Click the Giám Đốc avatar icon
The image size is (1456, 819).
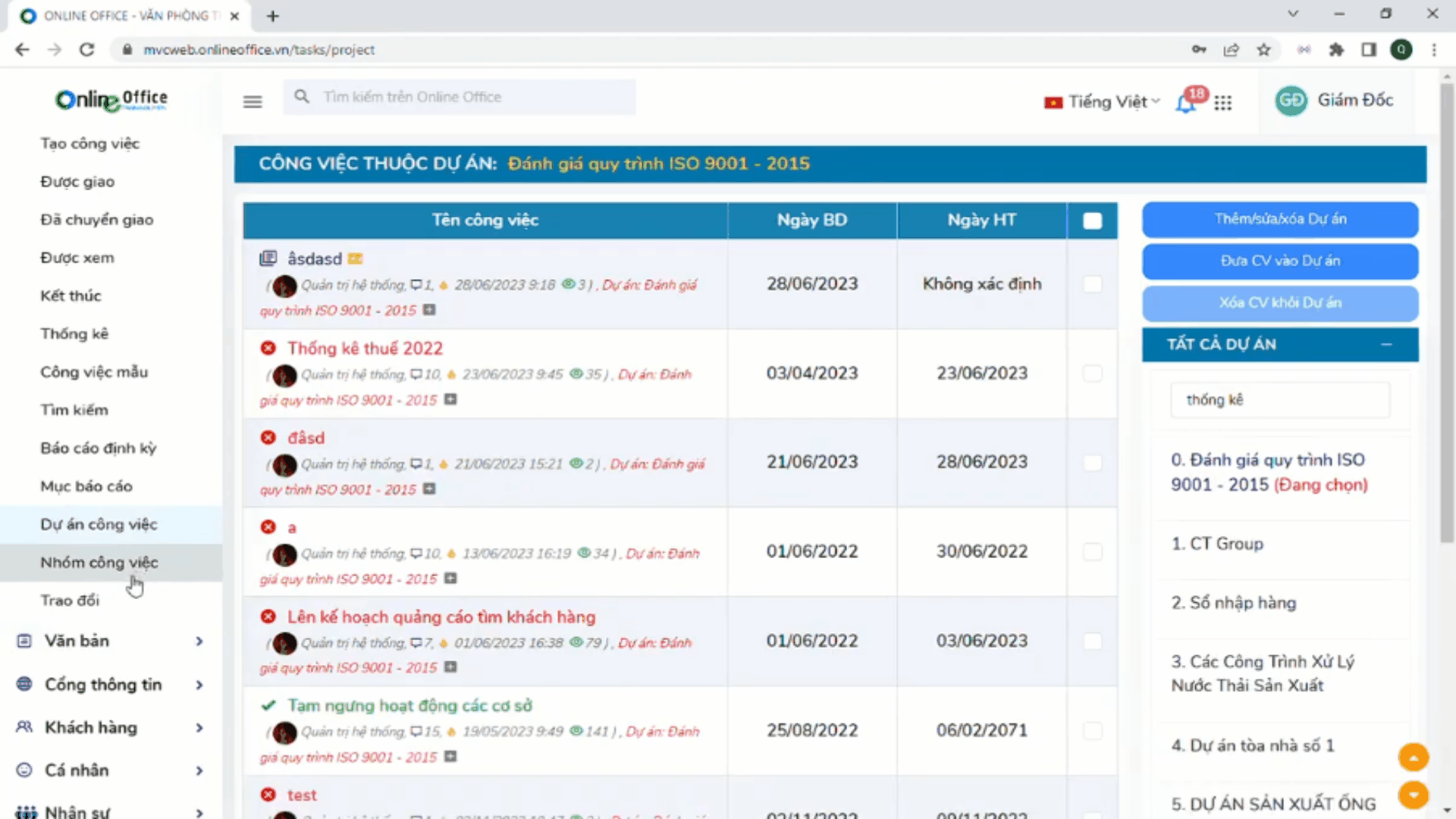click(1291, 101)
